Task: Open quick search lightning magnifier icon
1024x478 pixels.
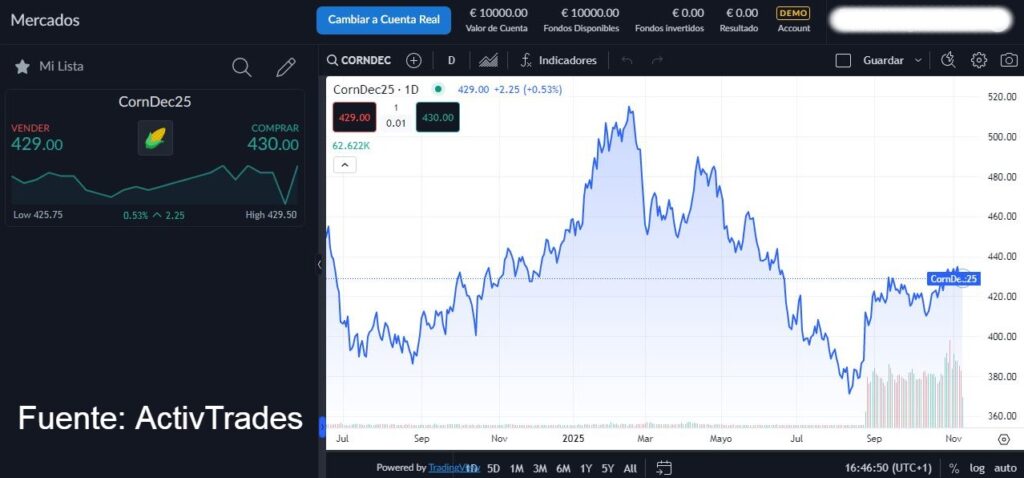Action: tap(948, 61)
